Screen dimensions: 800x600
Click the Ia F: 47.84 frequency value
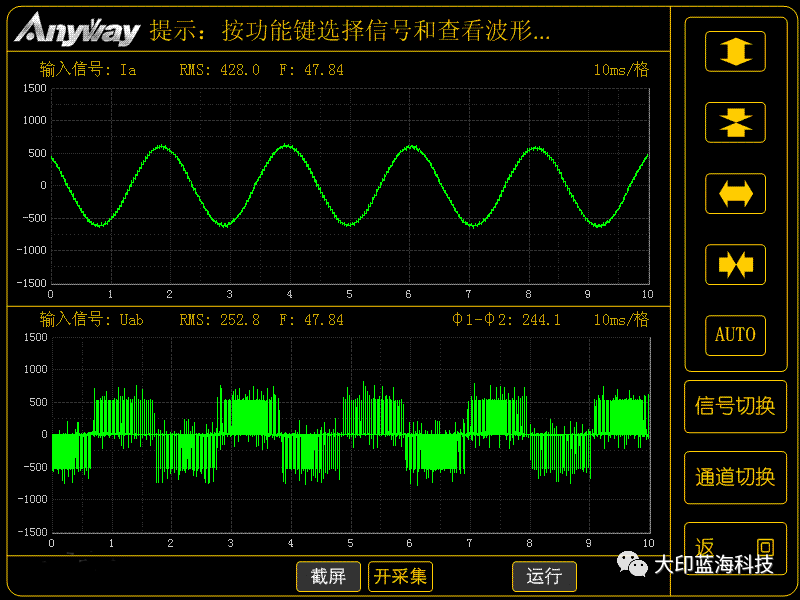click(x=311, y=70)
